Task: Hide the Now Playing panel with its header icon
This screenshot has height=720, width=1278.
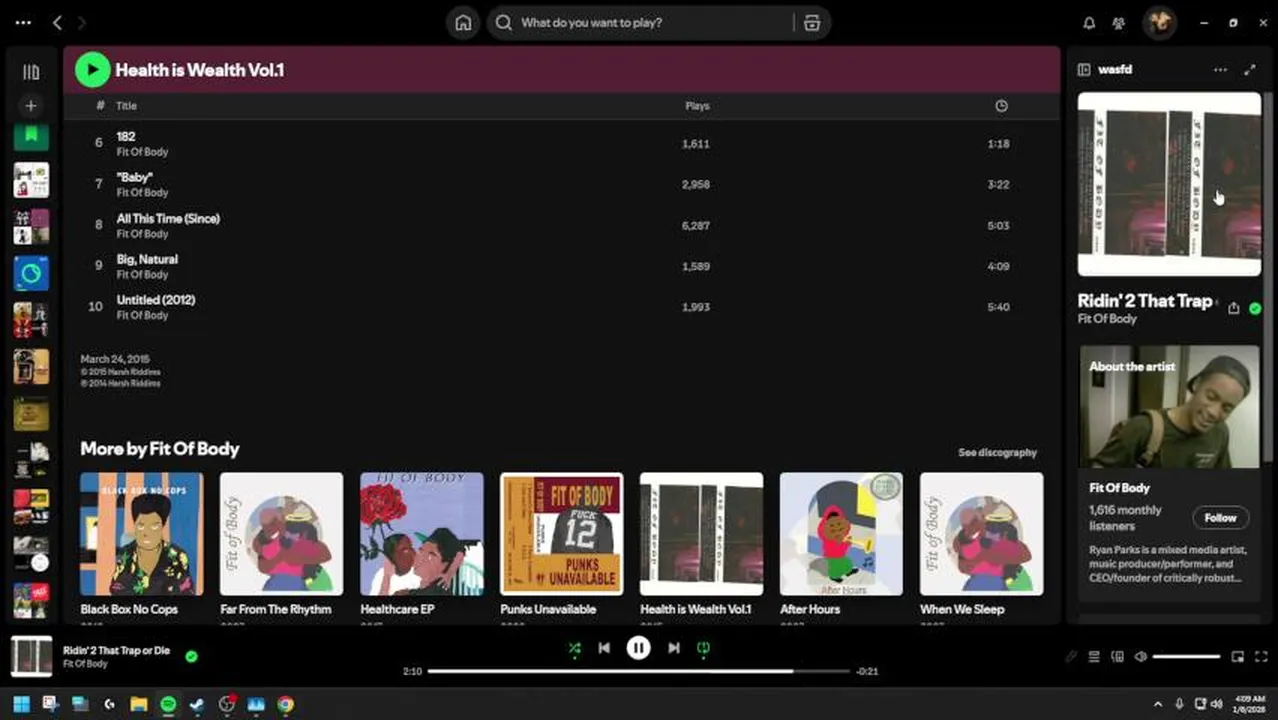Action: click(x=1083, y=70)
